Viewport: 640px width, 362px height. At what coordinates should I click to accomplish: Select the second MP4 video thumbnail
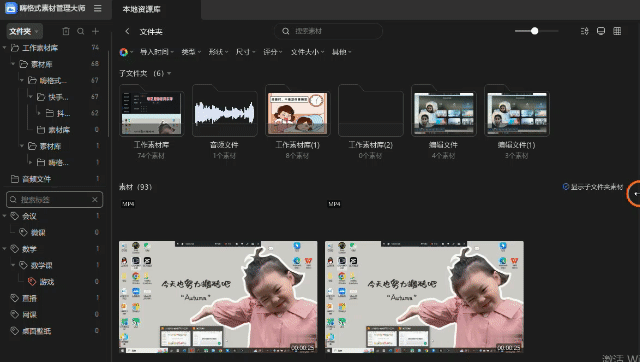tap(424, 297)
